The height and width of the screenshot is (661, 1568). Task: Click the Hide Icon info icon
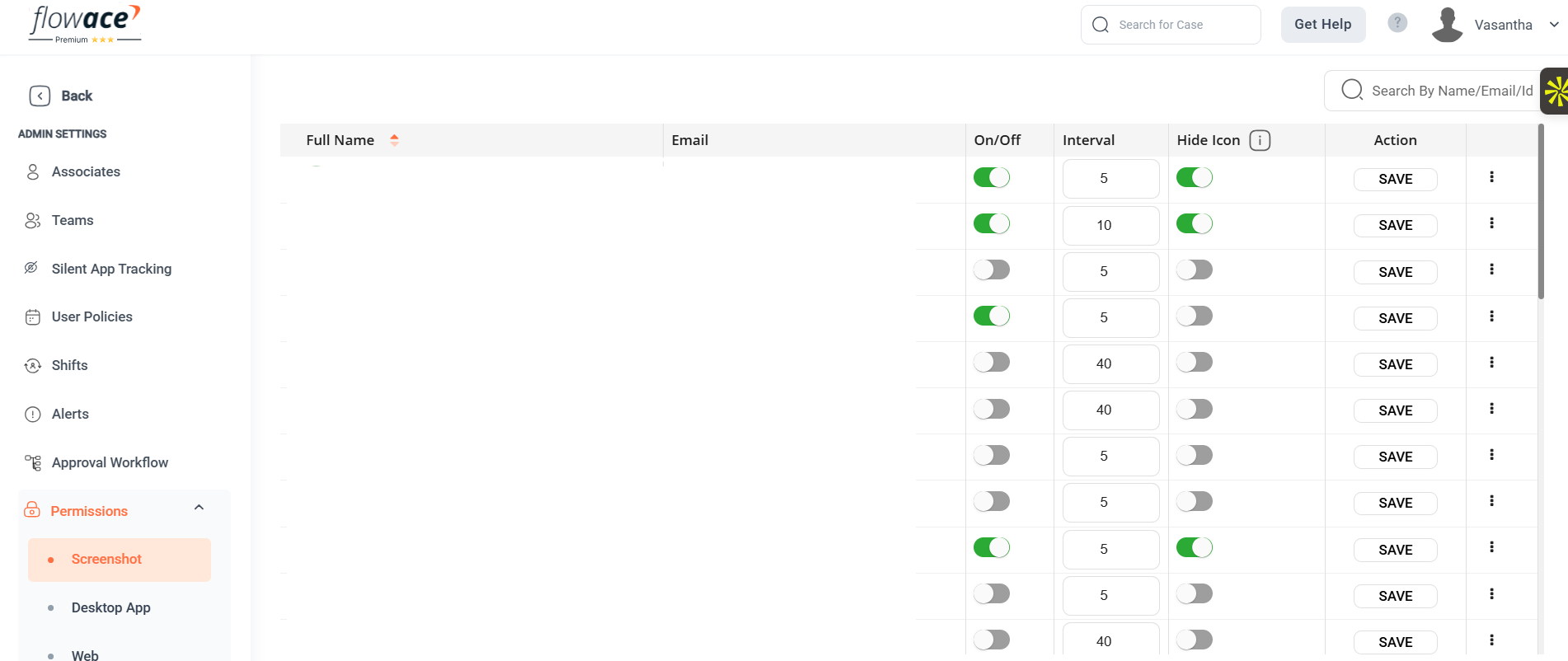[x=1260, y=140]
